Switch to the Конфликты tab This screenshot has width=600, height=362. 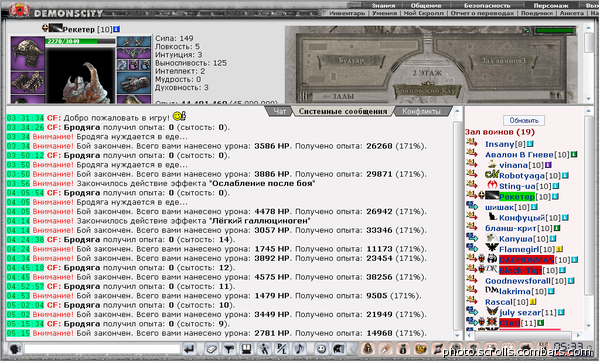[422, 111]
